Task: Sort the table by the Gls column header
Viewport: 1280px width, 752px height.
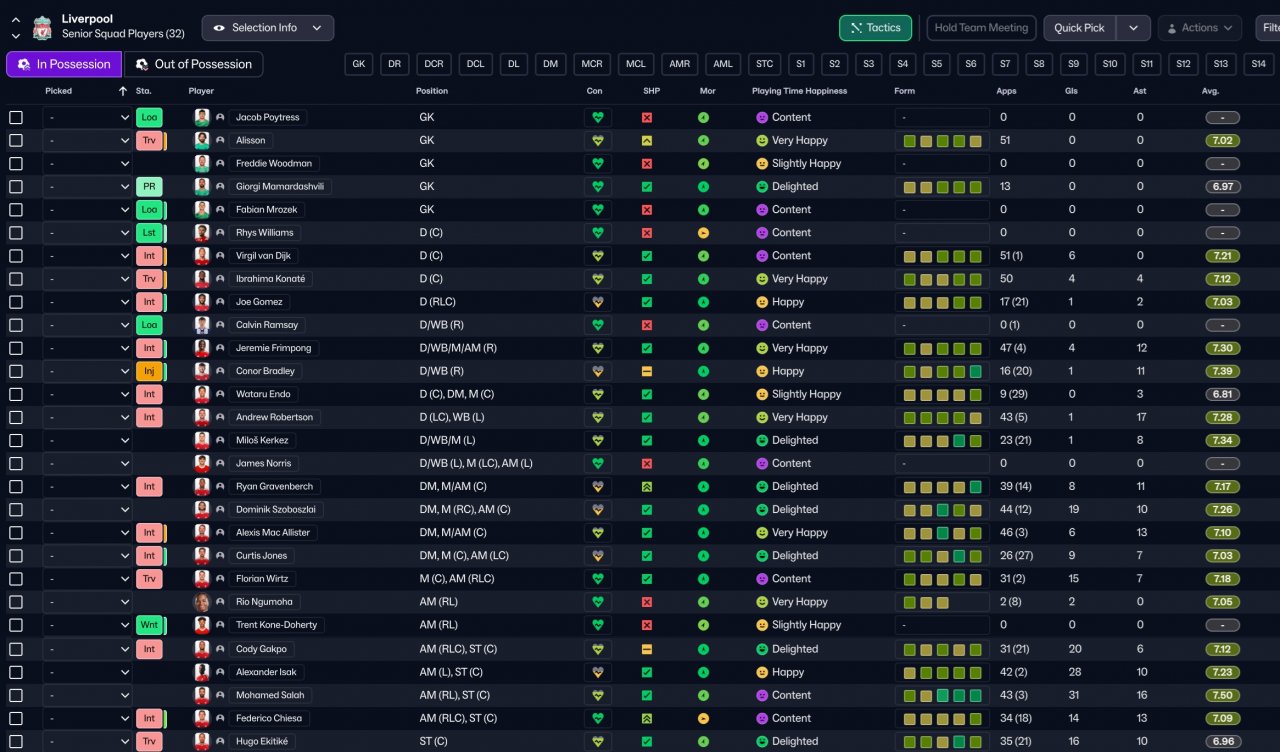Action: click(x=1071, y=91)
